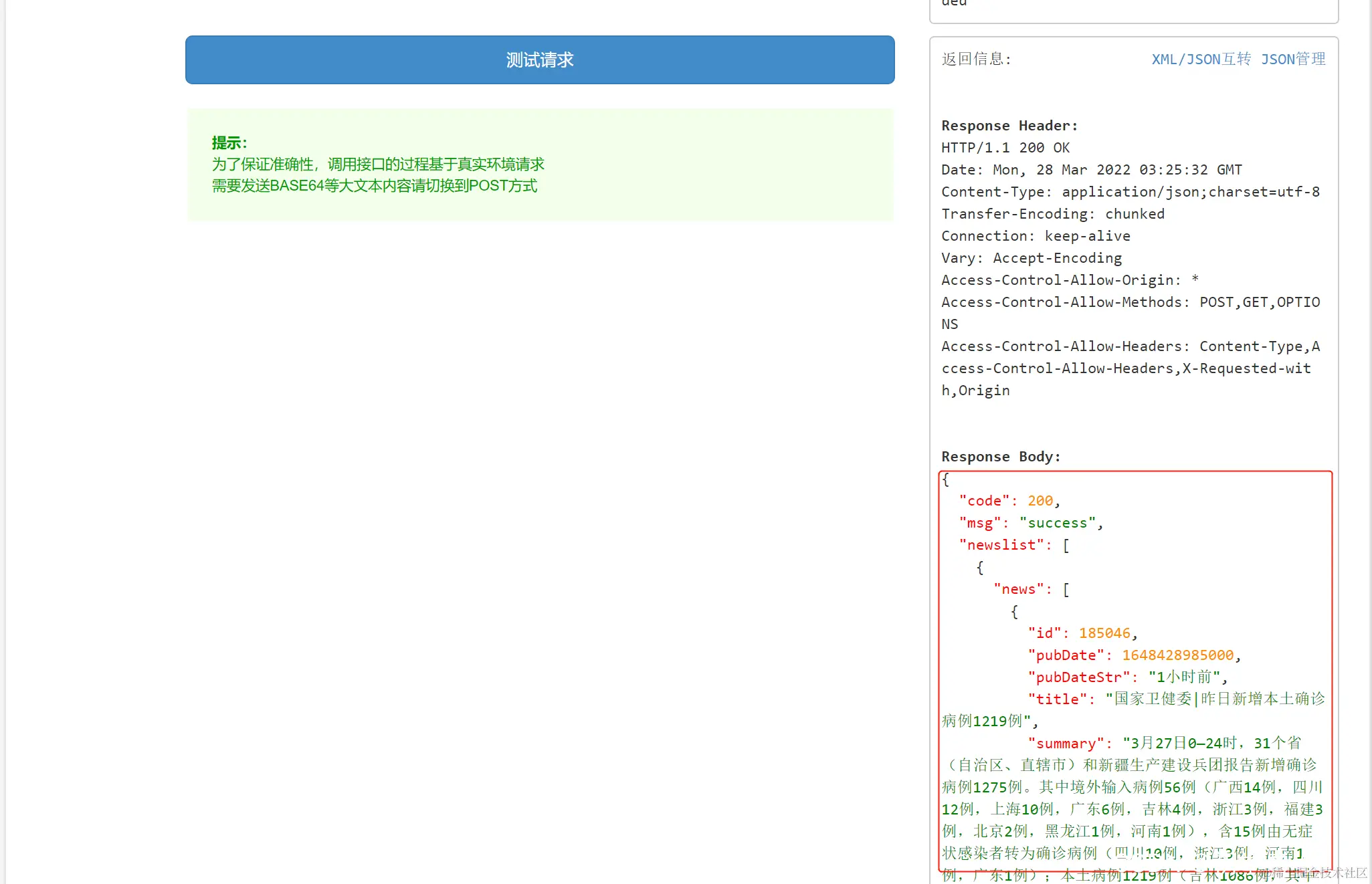Viewport: 1372px width, 884px height.
Task: Click the "summary" key in JSON
Action: [x=1066, y=744]
